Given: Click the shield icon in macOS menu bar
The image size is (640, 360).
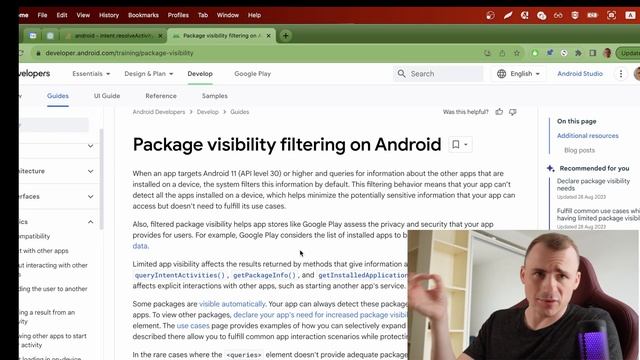Looking at the screenshot, I should click(x=575, y=16).
